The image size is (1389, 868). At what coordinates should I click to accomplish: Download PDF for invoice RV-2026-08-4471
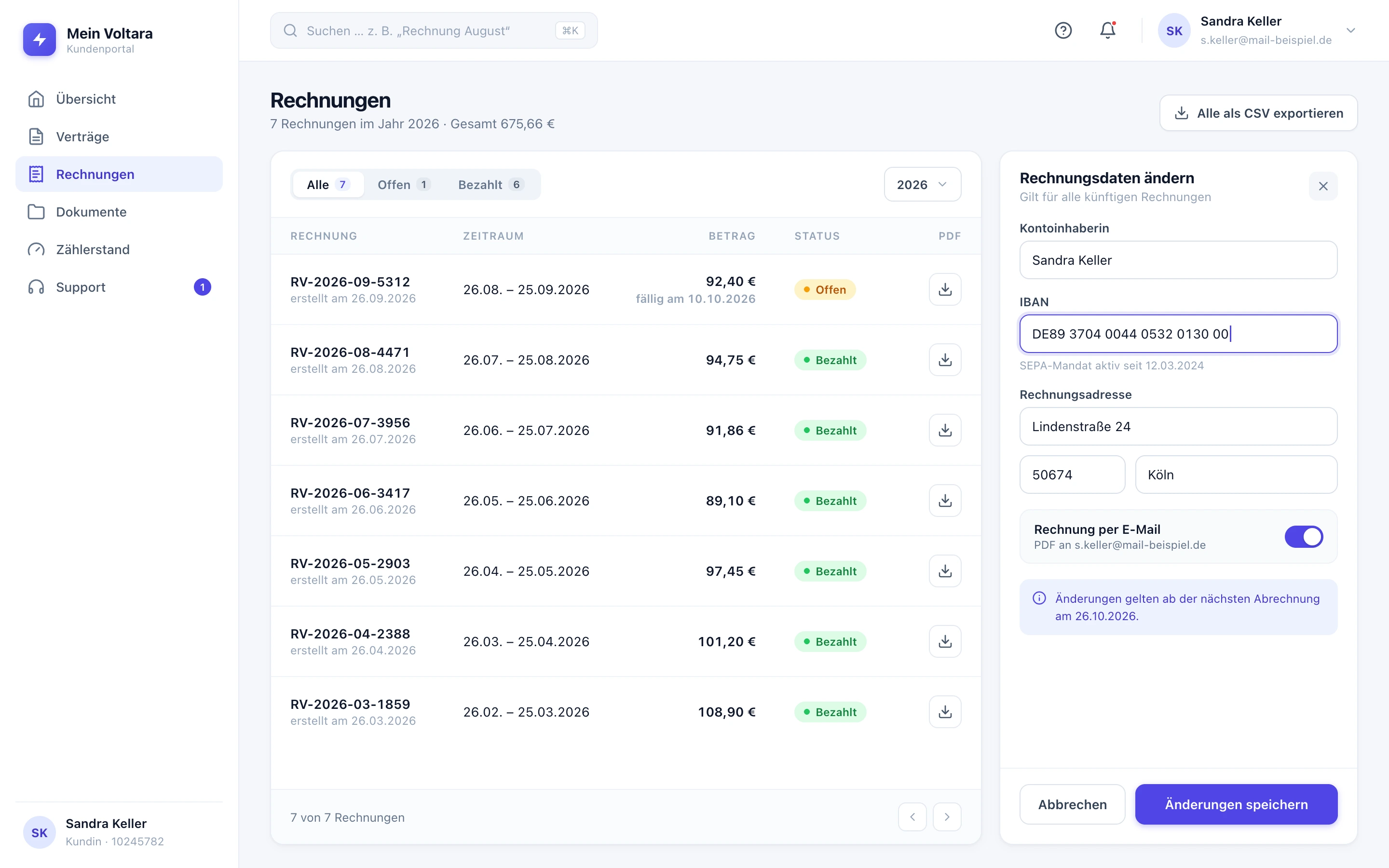tap(945, 360)
